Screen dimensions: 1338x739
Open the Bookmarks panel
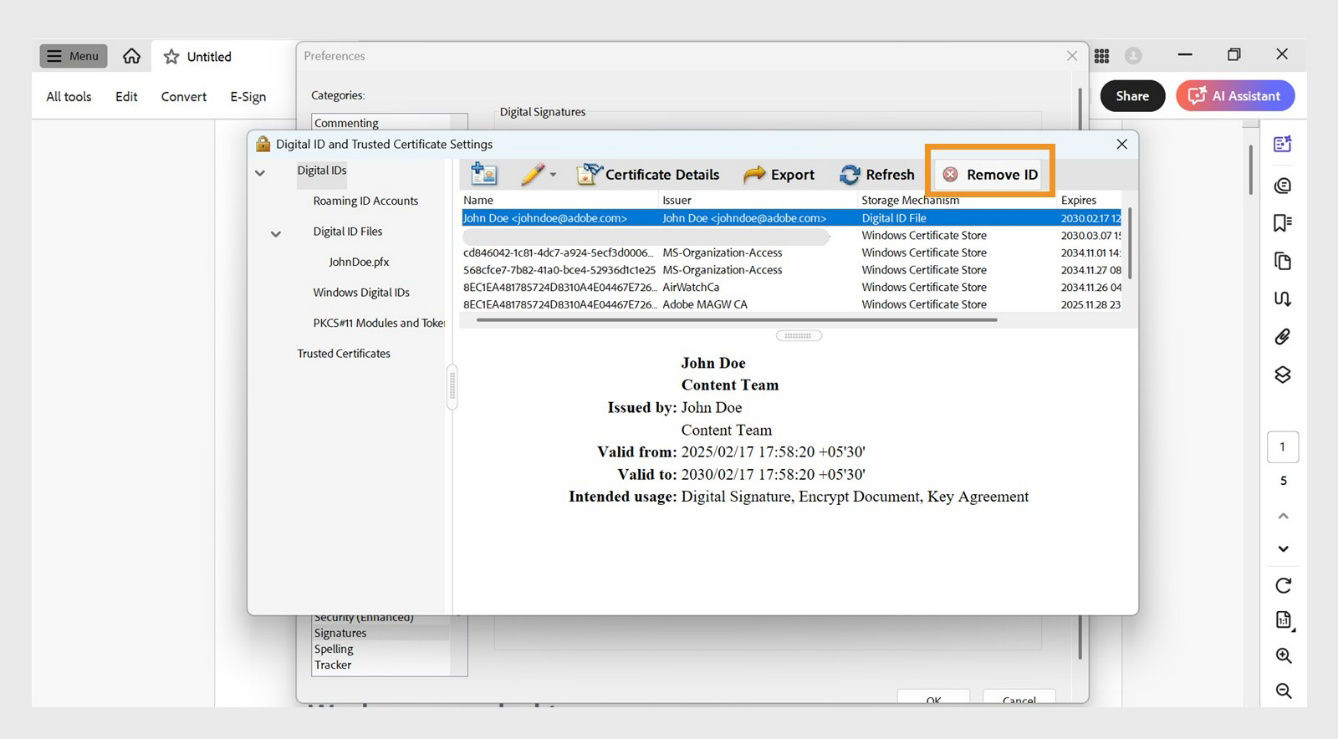click(x=1284, y=222)
